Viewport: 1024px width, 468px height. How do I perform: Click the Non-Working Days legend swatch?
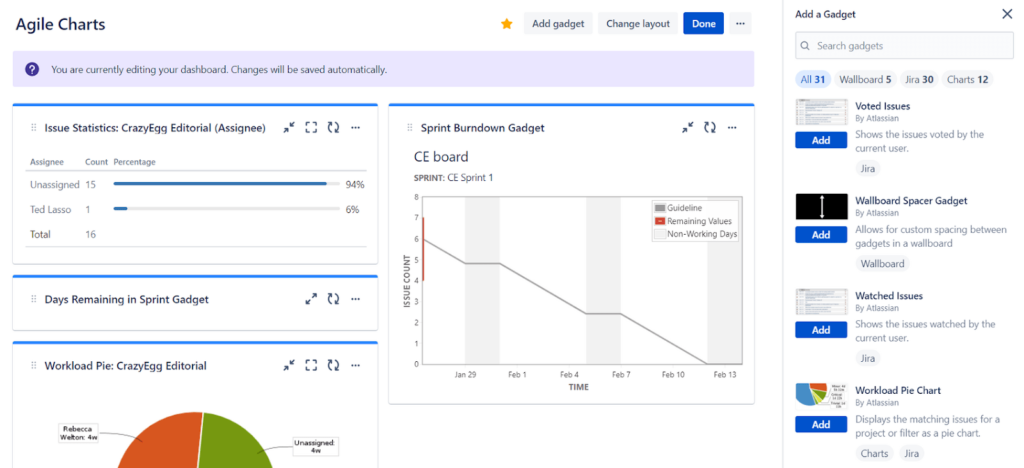tap(660, 234)
